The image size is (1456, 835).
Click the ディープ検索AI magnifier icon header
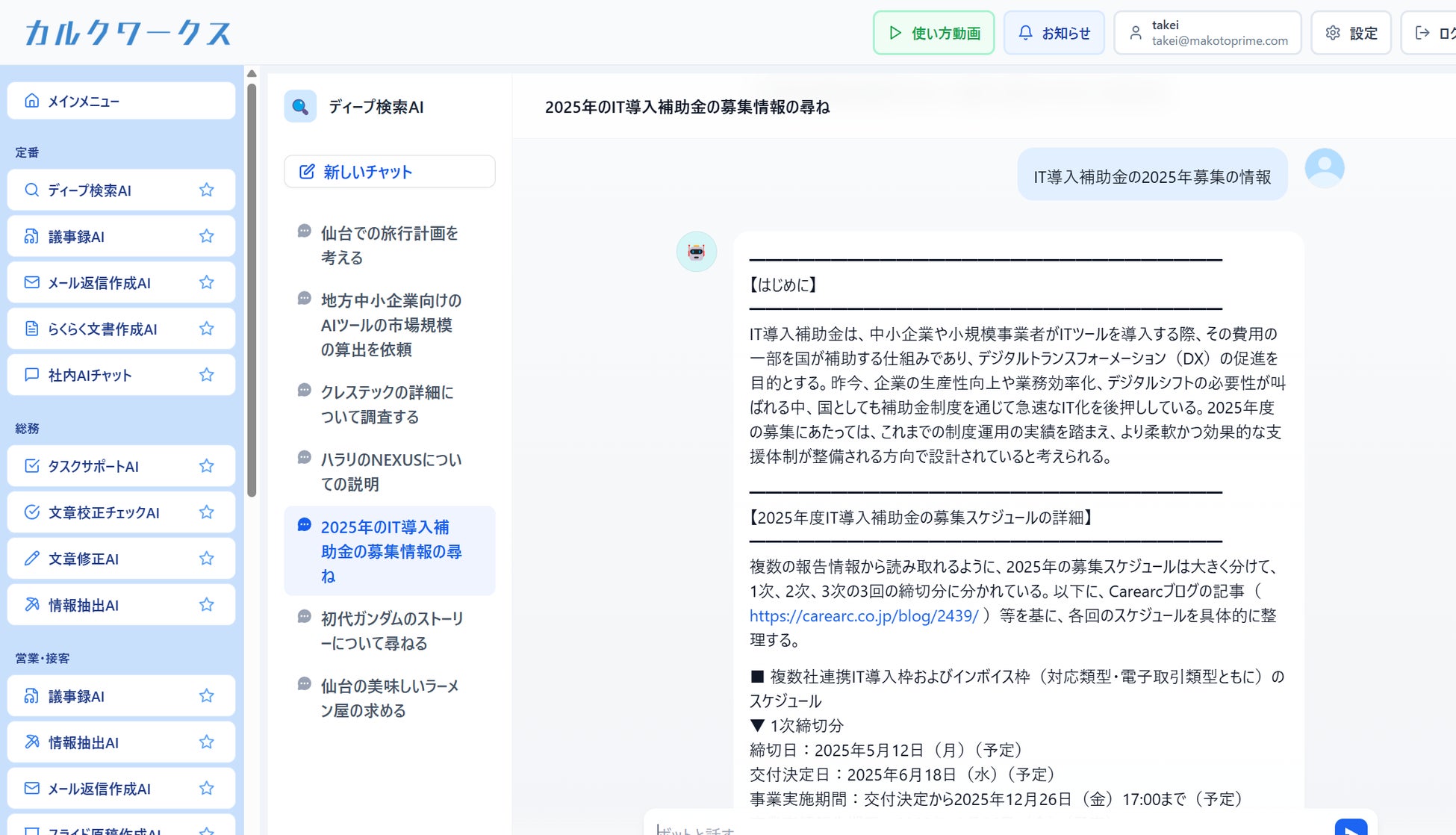tap(300, 107)
